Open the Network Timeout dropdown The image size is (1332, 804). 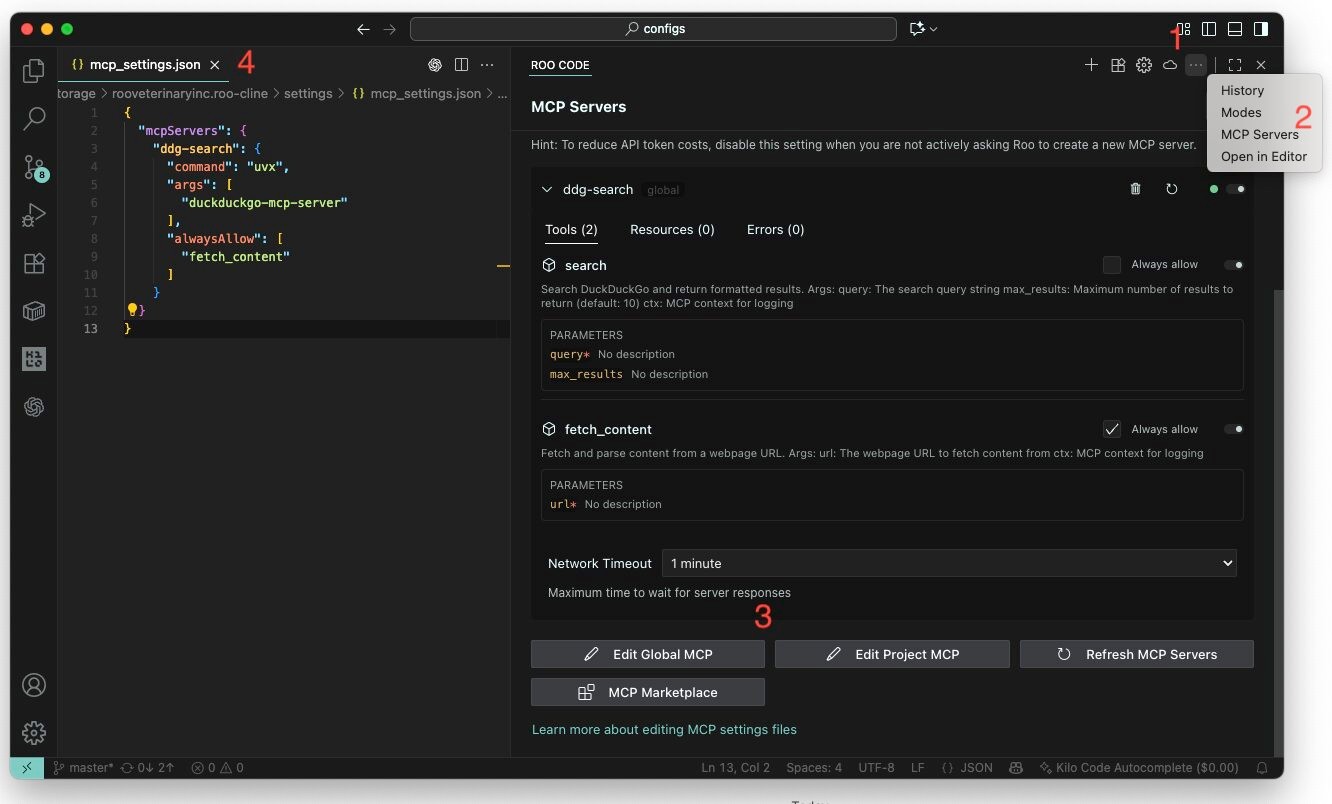click(948, 563)
